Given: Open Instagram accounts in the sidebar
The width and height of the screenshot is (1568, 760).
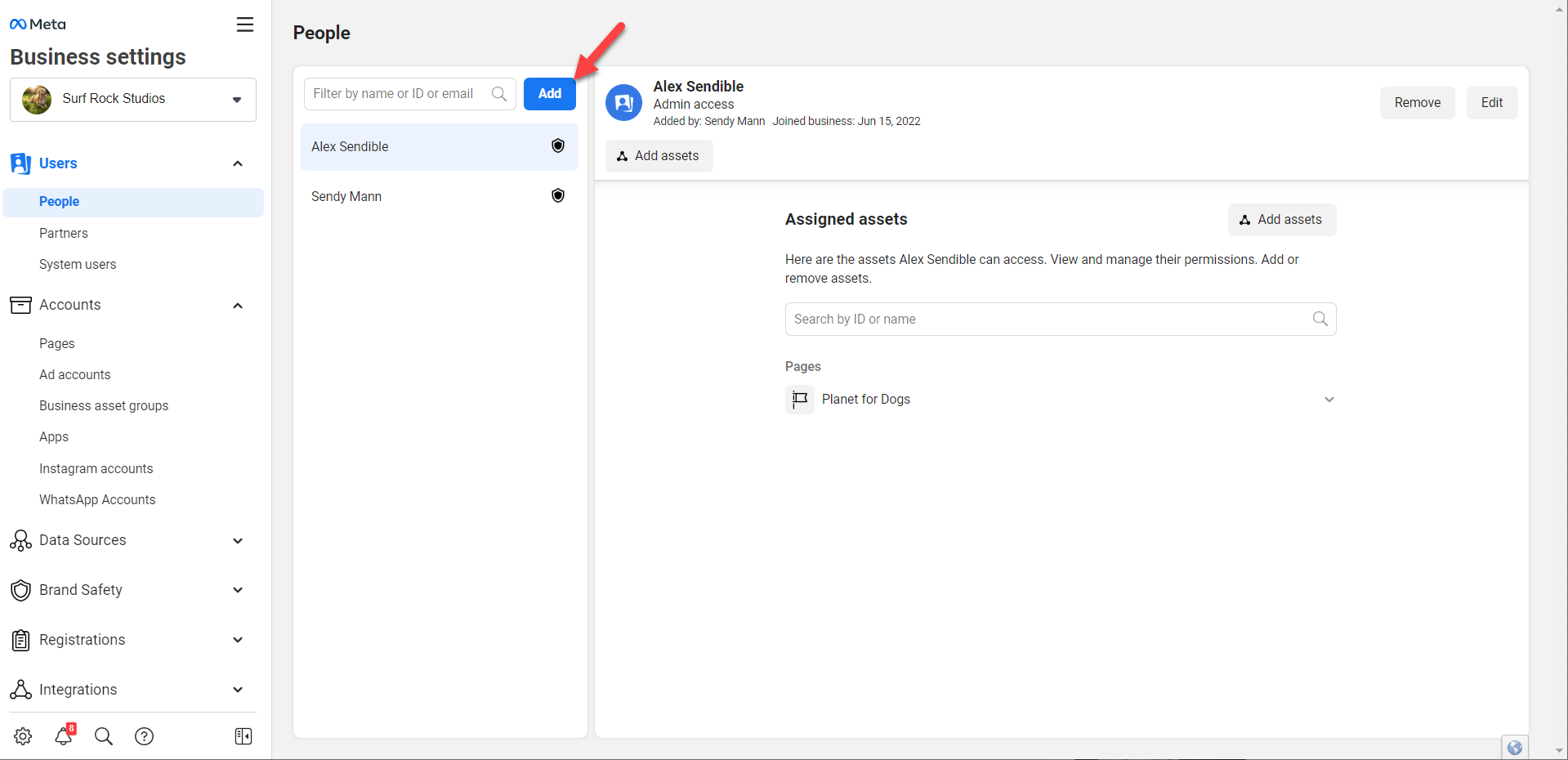Looking at the screenshot, I should click(x=96, y=468).
